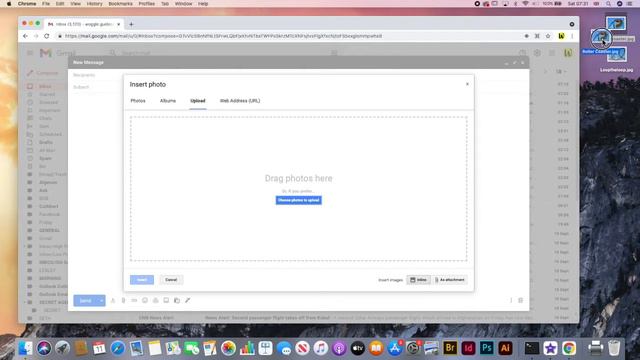This screenshot has width=640, height=360.
Task: Open the Bookmarks menu in the menu bar
Action: pyautogui.click(x=120, y=4)
